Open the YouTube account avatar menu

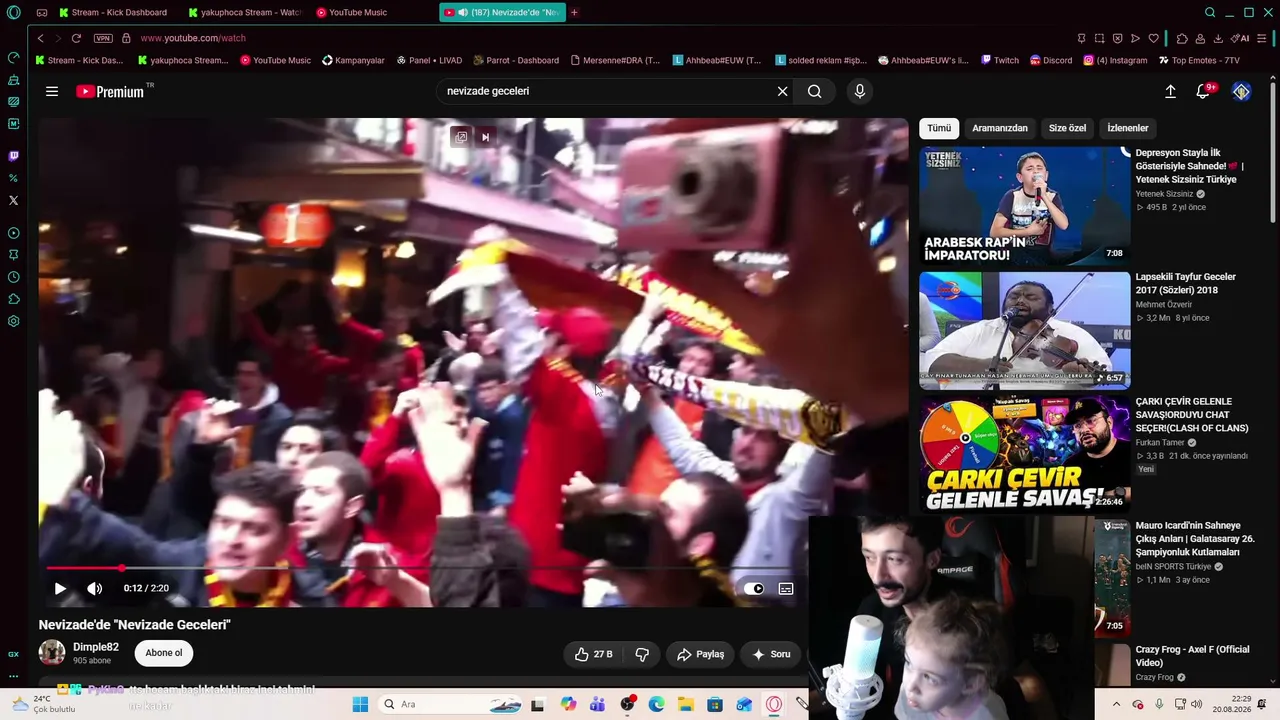[x=1241, y=91]
